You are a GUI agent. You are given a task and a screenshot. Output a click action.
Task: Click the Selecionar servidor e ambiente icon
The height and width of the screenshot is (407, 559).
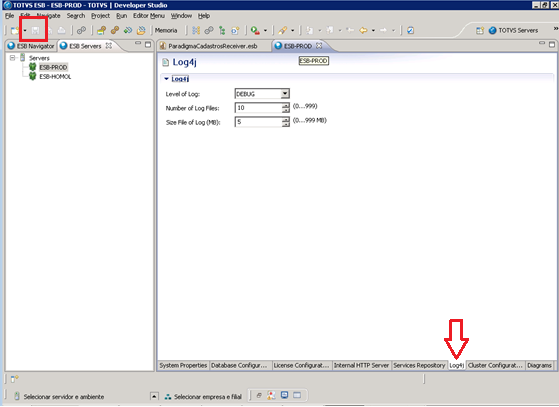click(x=16, y=396)
